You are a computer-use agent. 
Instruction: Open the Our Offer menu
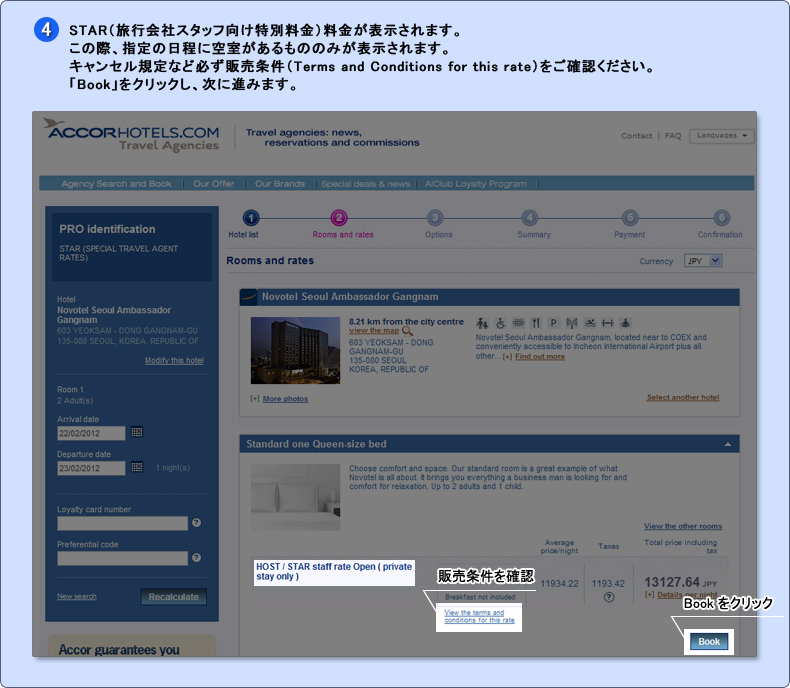[x=214, y=184]
